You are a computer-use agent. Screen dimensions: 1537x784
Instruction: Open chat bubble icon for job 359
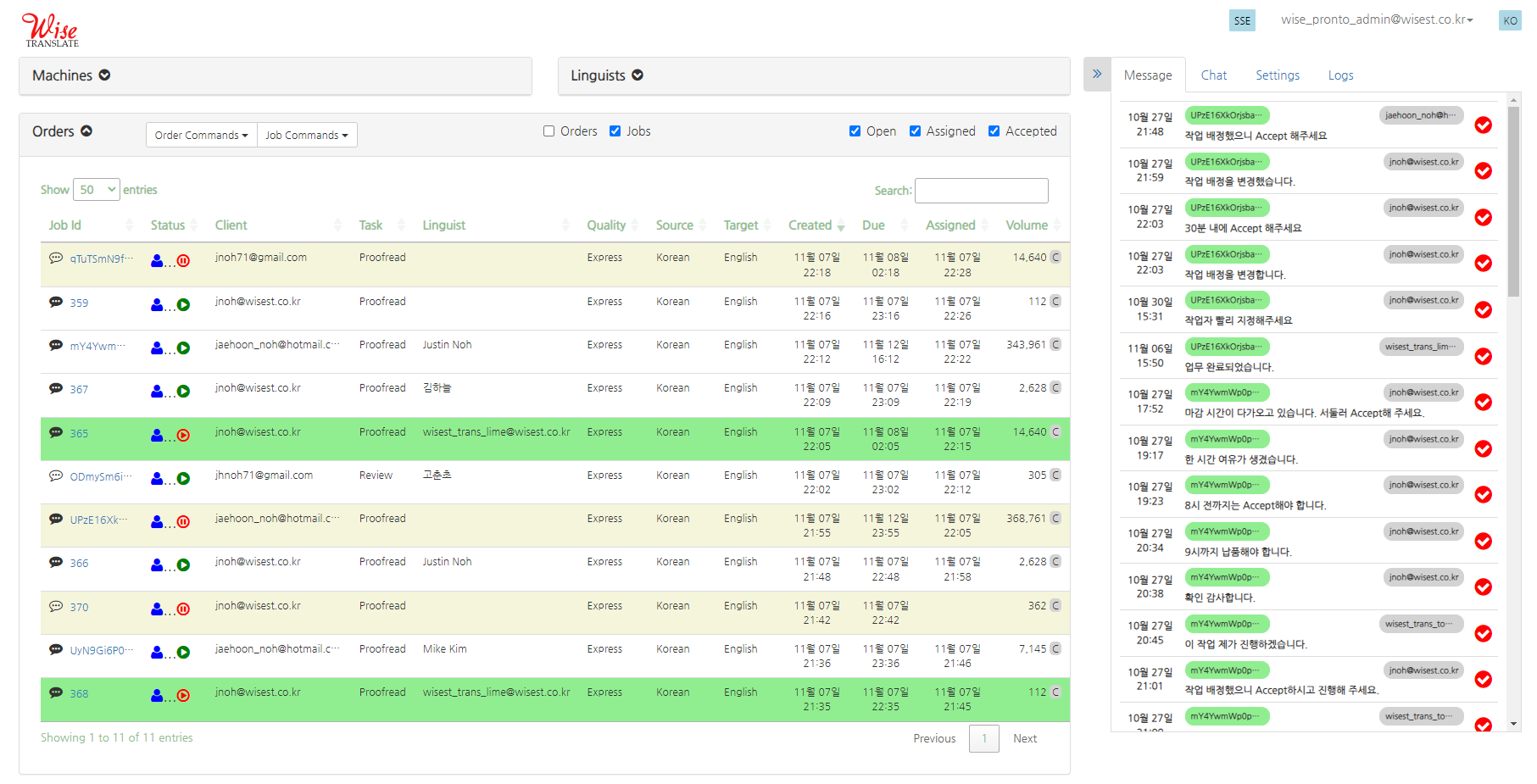click(x=56, y=302)
